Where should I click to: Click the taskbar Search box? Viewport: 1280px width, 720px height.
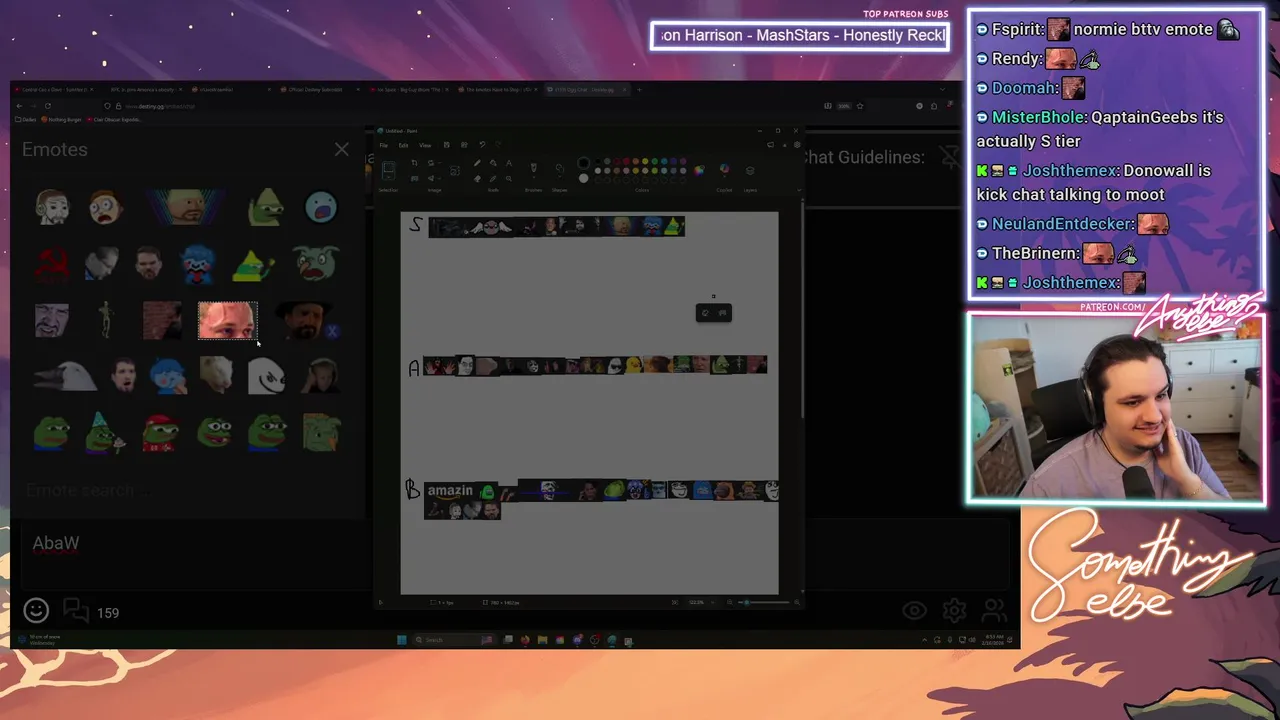[x=454, y=640]
